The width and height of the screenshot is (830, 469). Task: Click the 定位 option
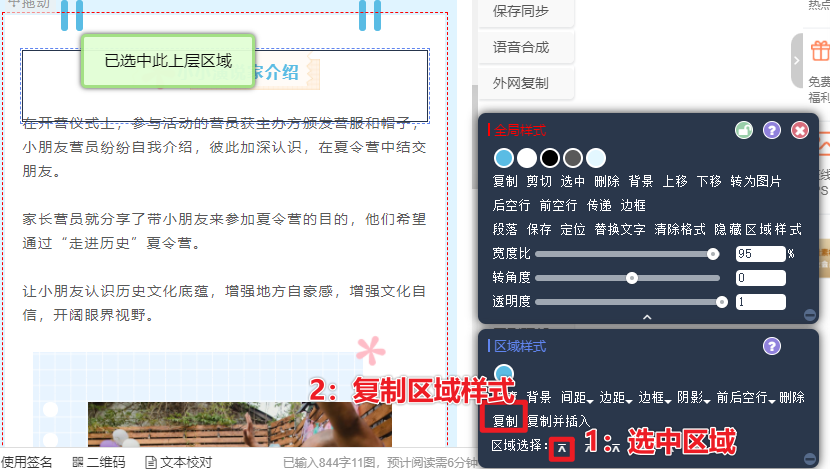[573, 230]
